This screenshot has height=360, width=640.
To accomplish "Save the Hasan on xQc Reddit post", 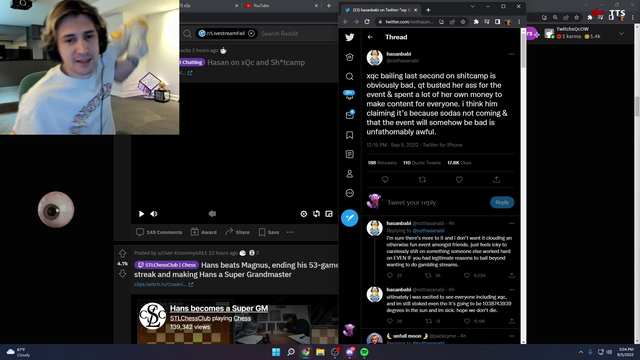I will pyautogui.click(x=269, y=232).
